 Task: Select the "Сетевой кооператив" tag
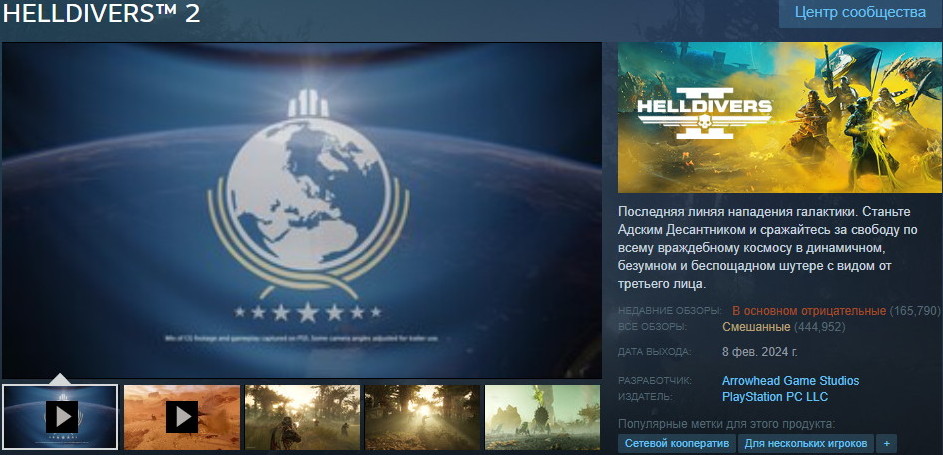(677, 442)
